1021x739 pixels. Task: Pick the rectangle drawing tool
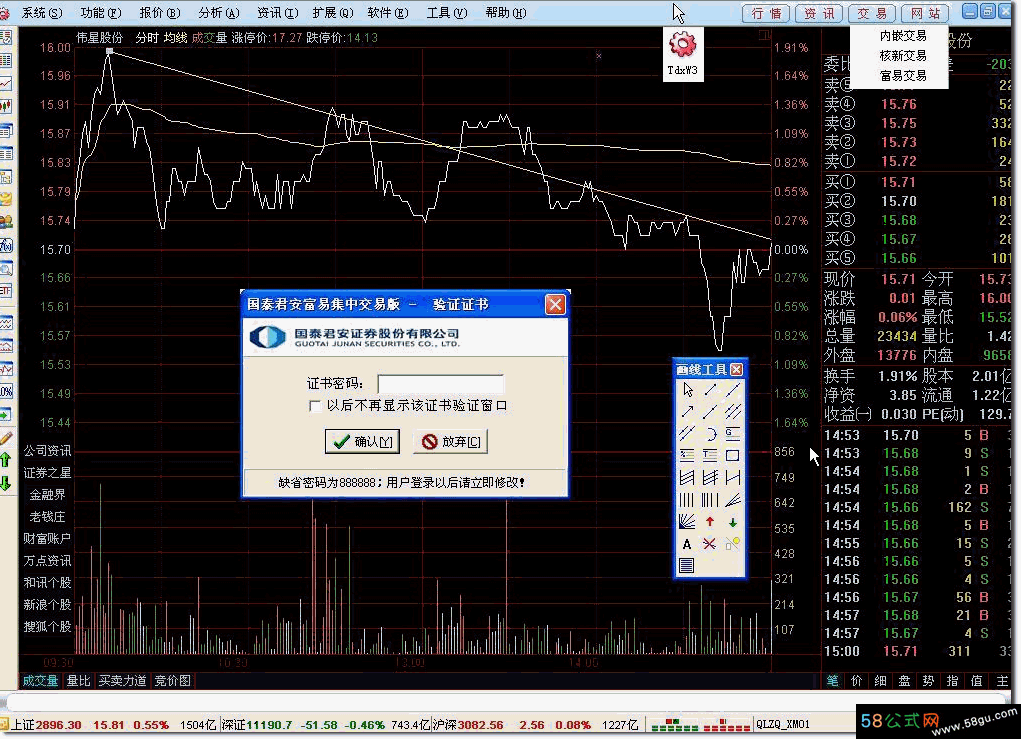[733, 456]
